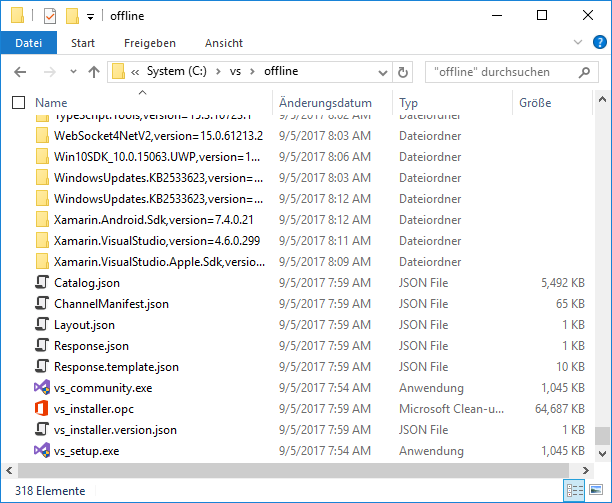Switch to details view in status bar
The width and height of the screenshot is (612, 503).
[576, 489]
